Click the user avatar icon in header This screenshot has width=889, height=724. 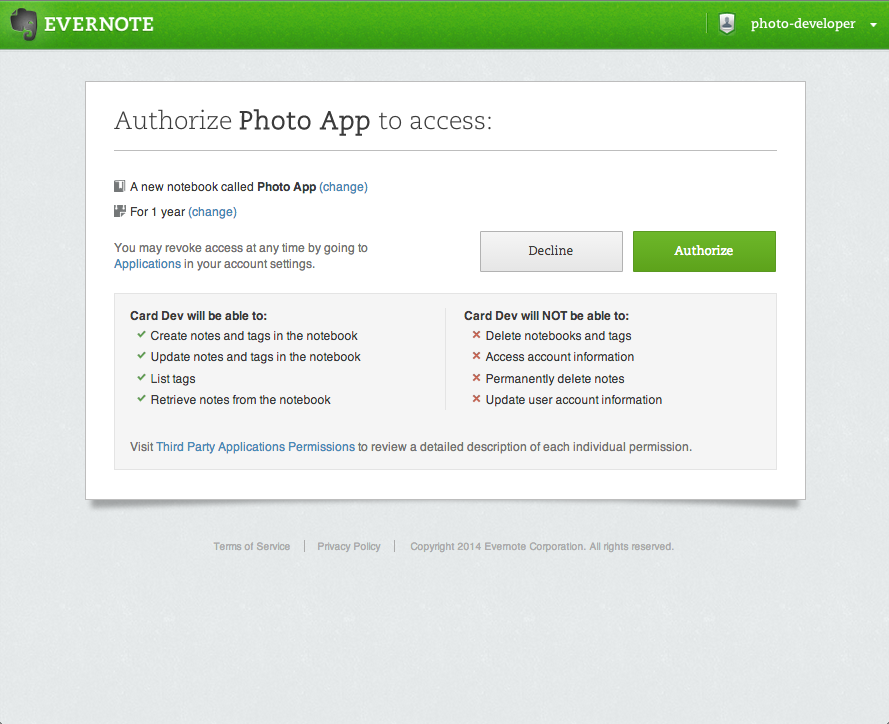point(728,24)
